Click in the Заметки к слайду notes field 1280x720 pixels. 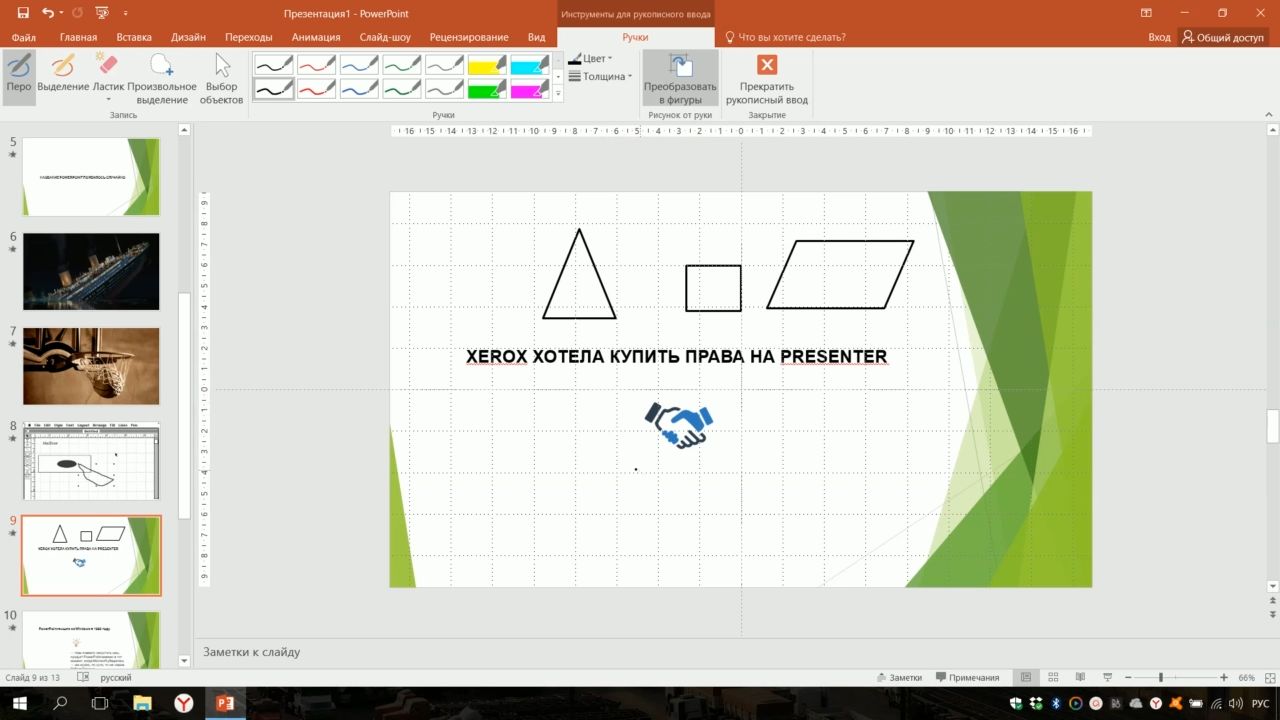tap(730, 652)
